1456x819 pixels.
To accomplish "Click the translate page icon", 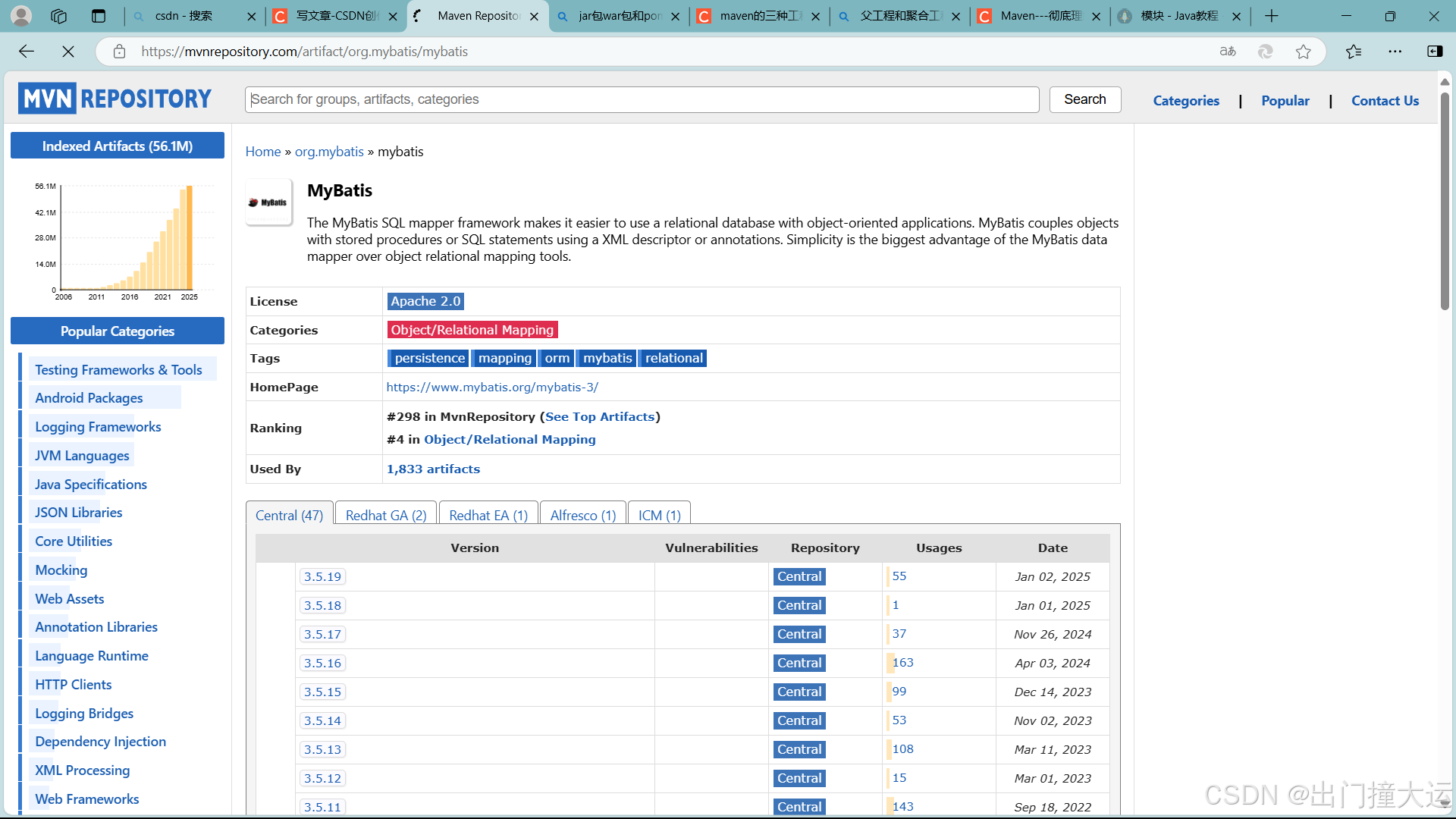I will point(1228,52).
